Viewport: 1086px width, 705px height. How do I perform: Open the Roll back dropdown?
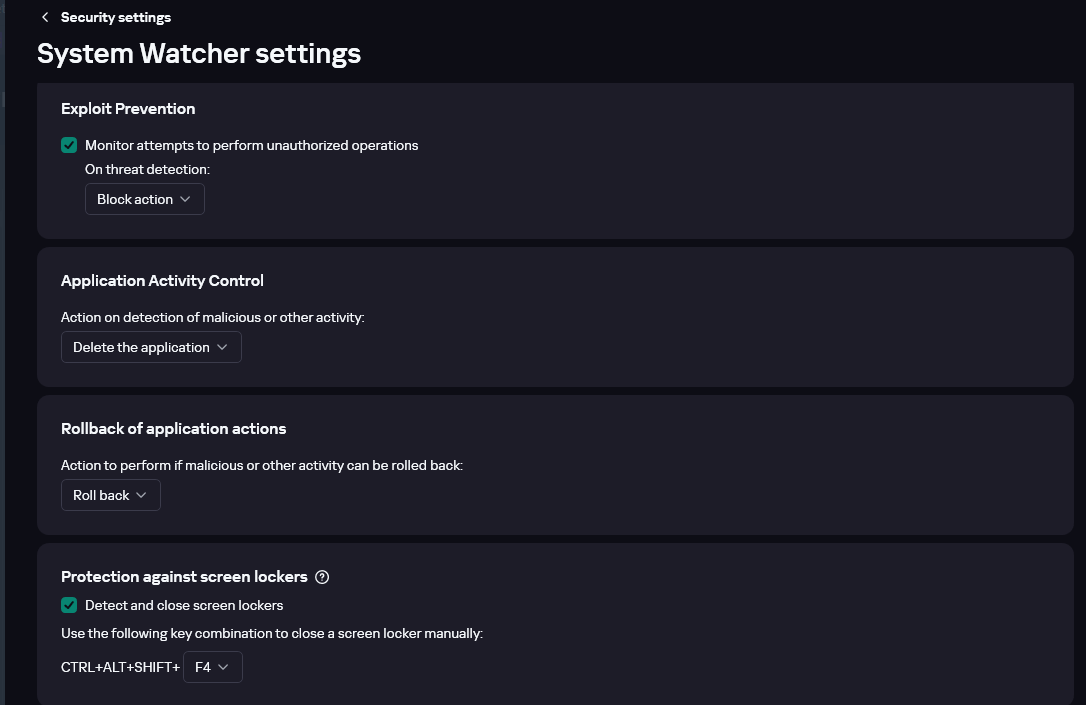[110, 495]
